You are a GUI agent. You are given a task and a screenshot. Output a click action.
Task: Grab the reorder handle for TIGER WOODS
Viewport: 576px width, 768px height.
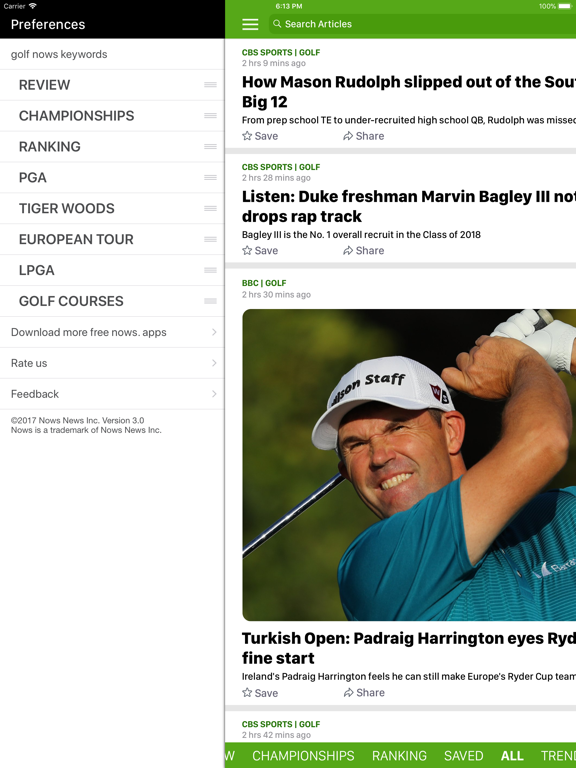coord(210,208)
